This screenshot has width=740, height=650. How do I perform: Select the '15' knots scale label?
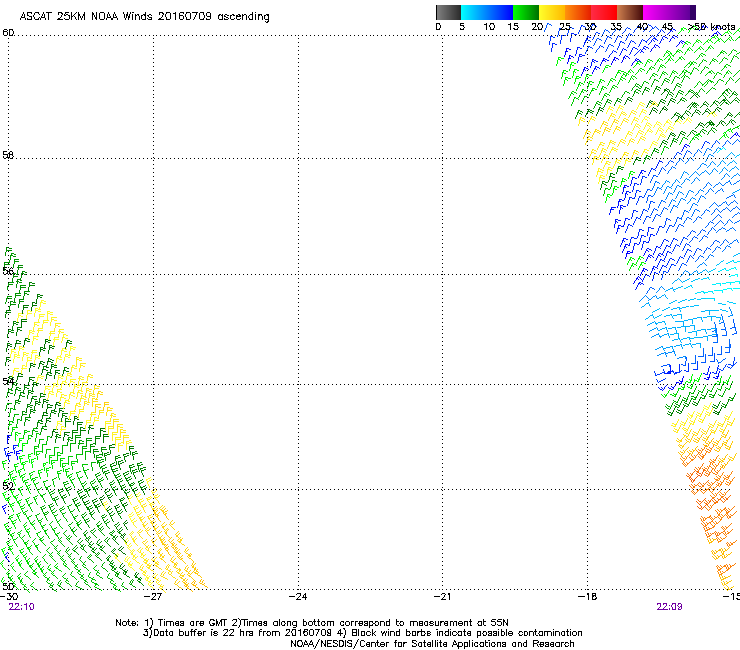click(x=513, y=27)
